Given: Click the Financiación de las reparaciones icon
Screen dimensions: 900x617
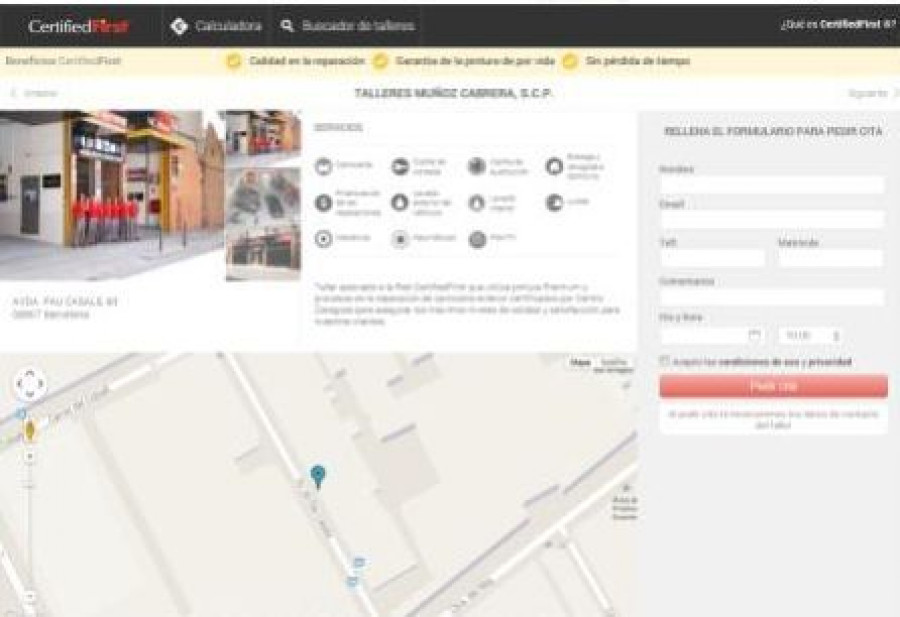Looking at the screenshot, I should pyautogui.click(x=324, y=203).
